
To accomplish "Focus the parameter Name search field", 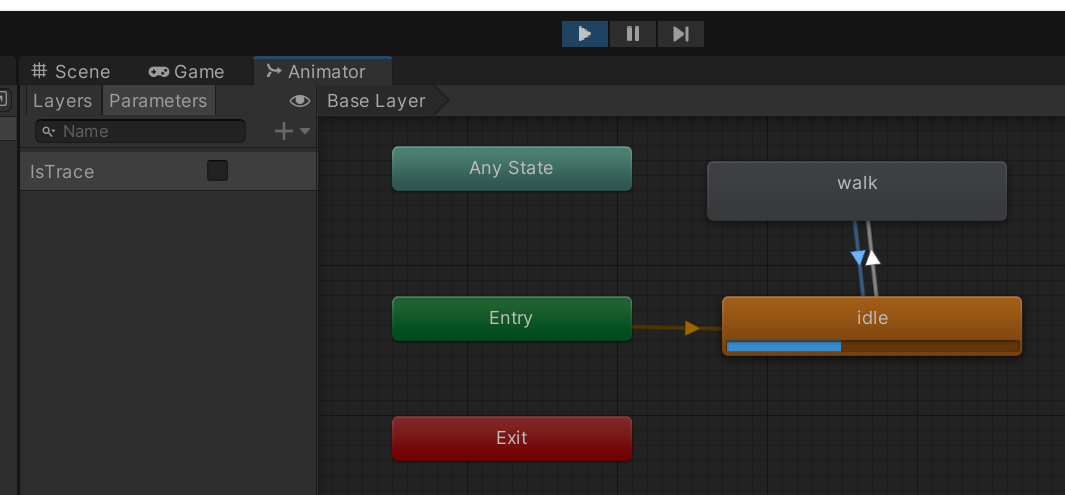I will tap(141, 131).
